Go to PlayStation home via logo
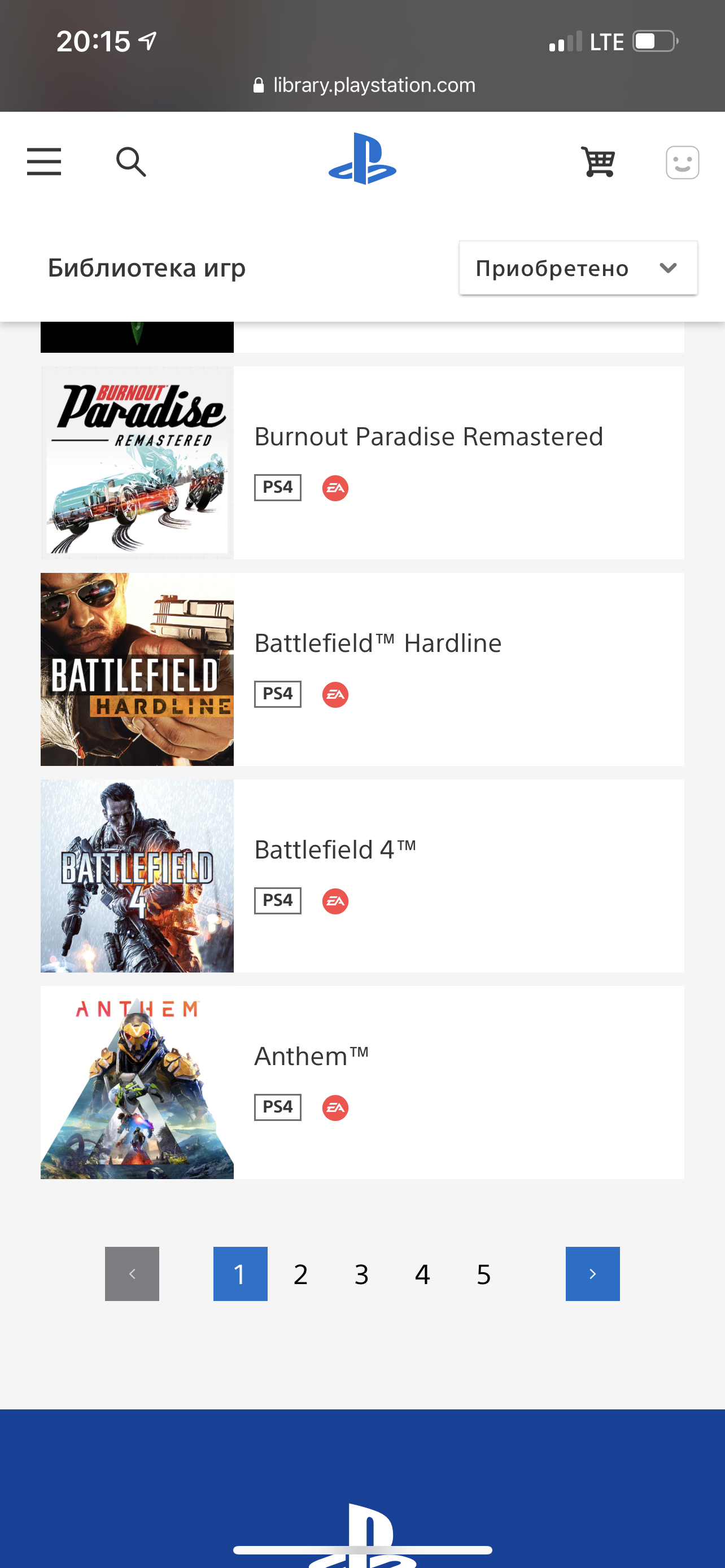The height and width of the screenshot is (1568, 725). 362,160
